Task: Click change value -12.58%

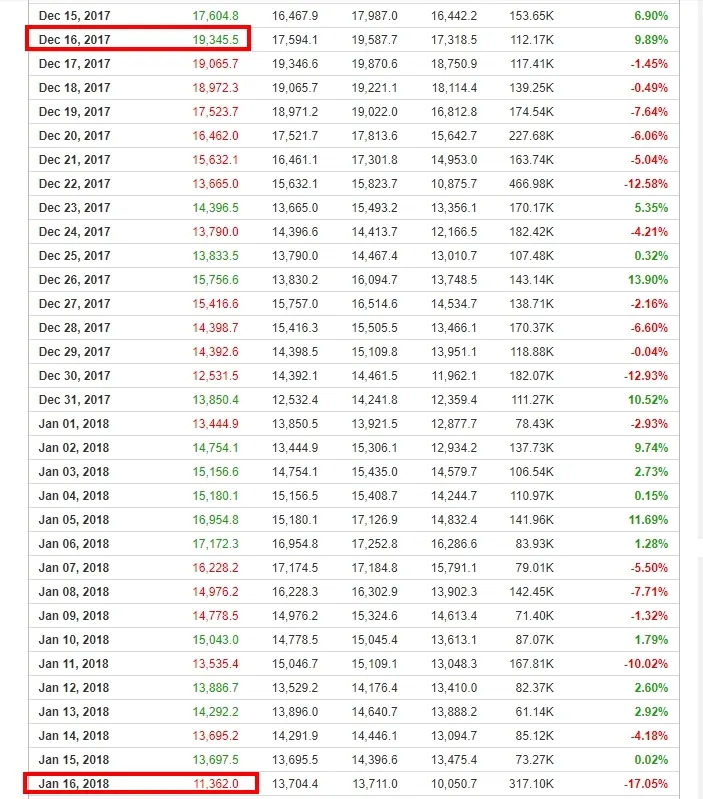Action: tap(646, 183)
